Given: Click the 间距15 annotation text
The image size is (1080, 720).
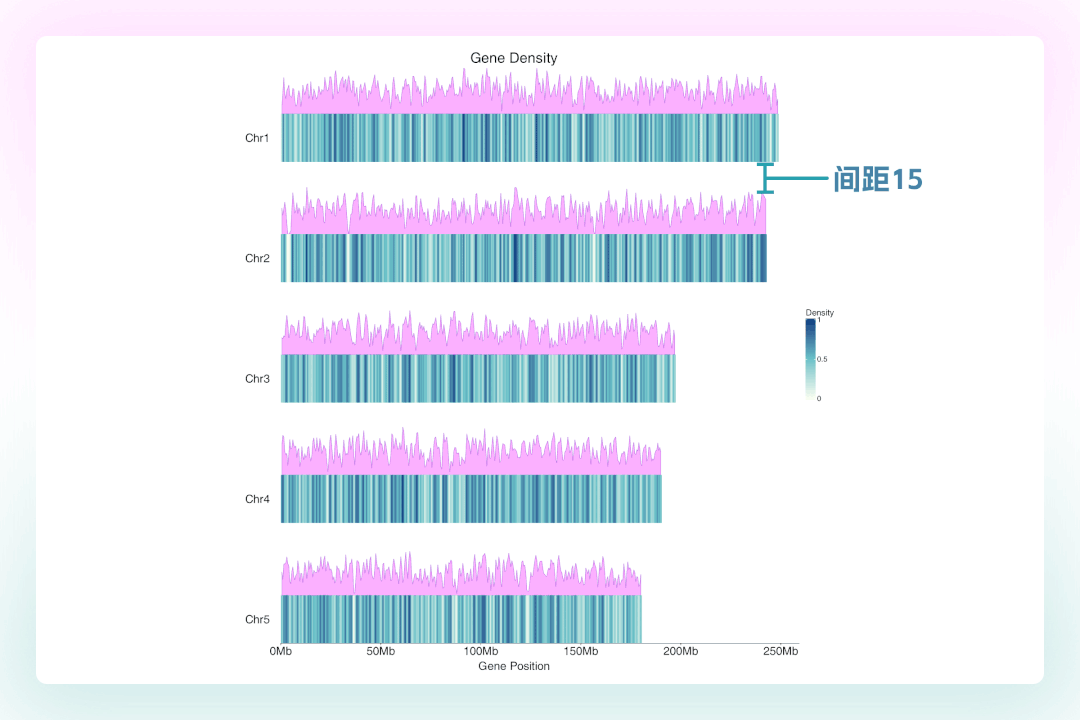Looking at the screenshot, I should (x=878, y=179).
